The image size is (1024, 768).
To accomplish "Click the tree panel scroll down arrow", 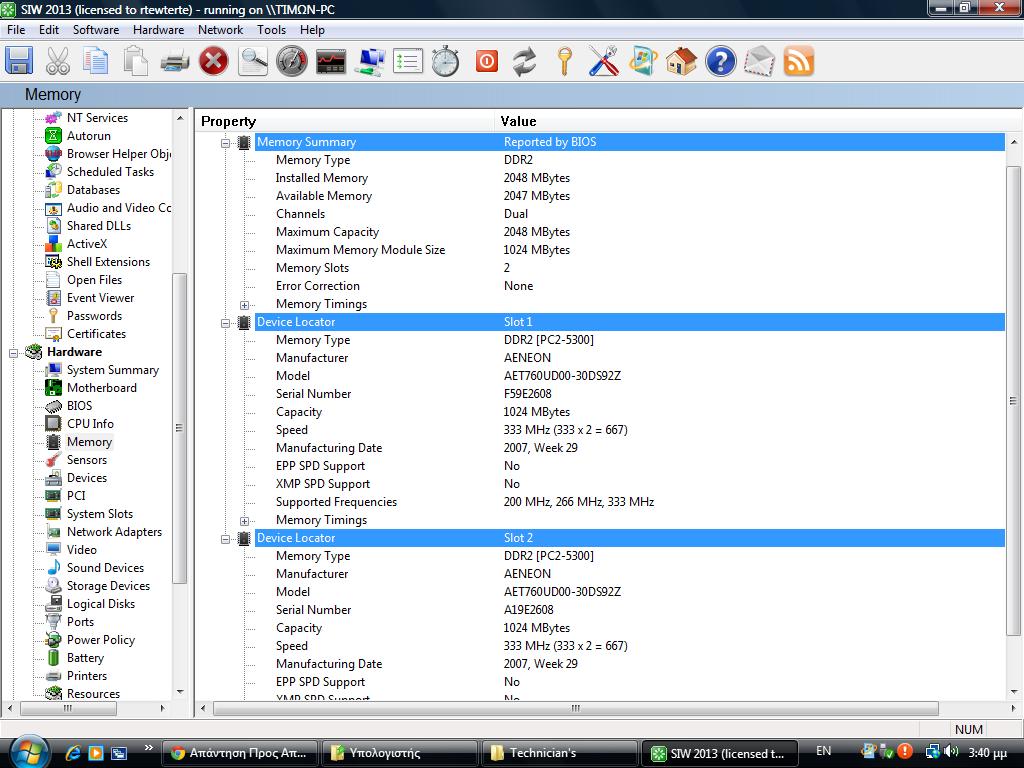I will click(x=180, y=692).
